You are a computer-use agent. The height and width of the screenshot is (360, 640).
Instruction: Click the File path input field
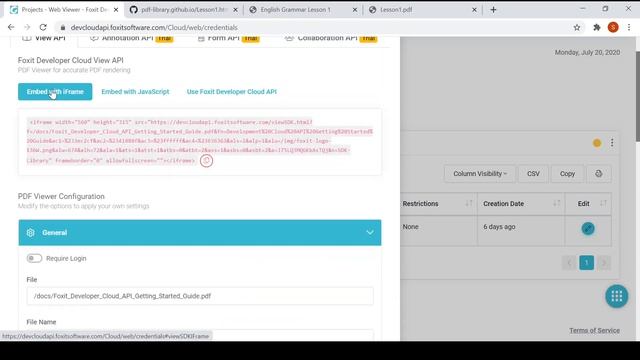click(x=200, y=296)
